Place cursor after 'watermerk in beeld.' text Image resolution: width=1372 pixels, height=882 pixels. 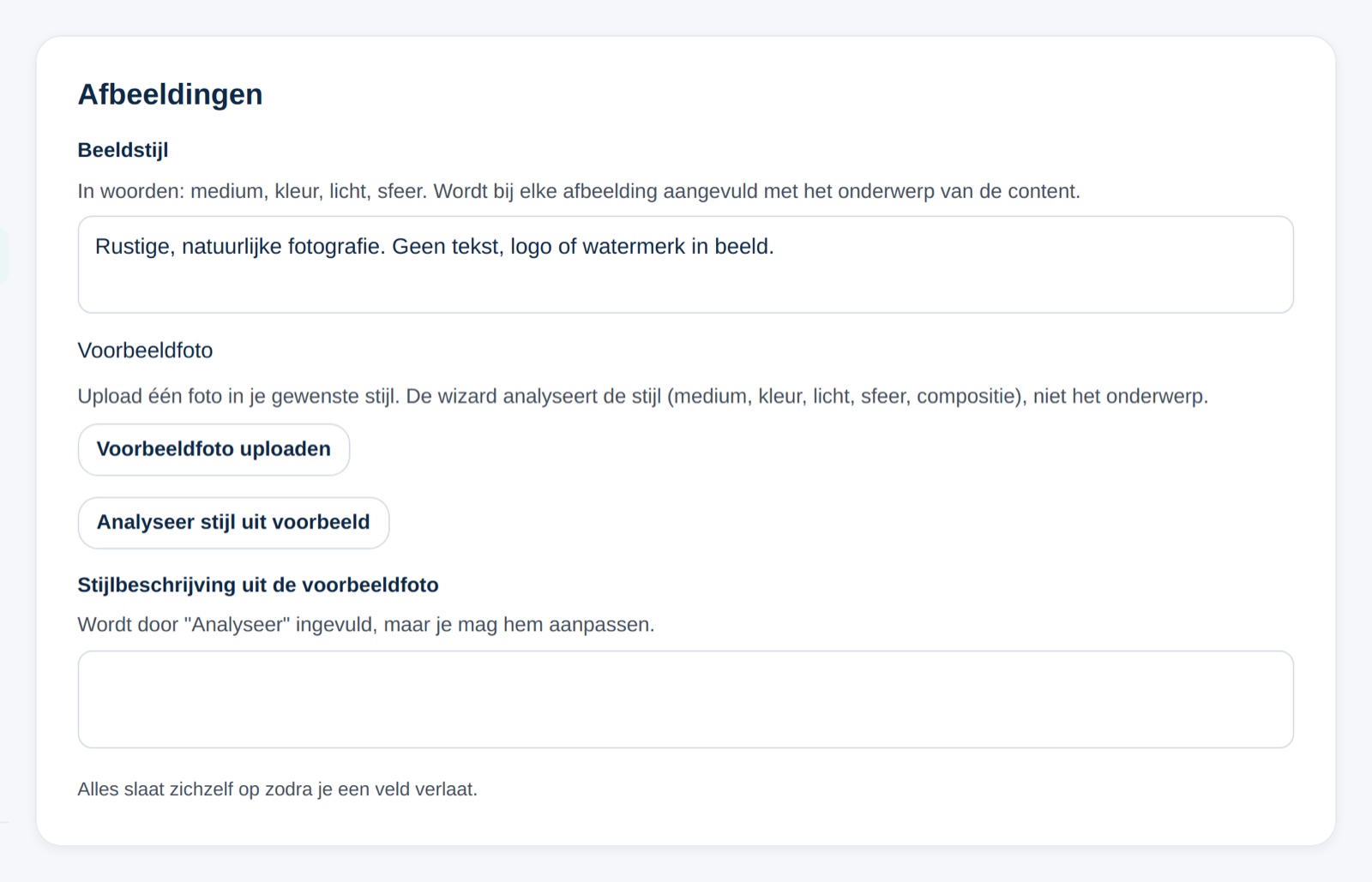[776, 247]
